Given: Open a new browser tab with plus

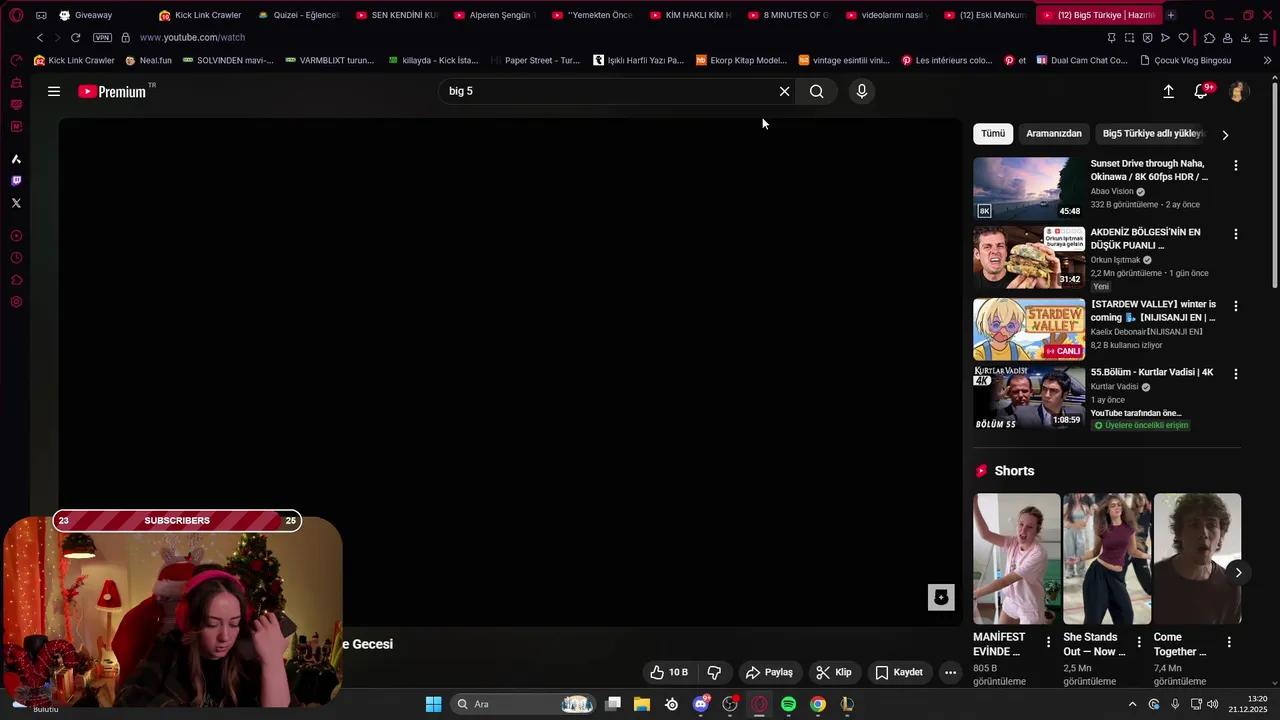Looking at the screenshot, I should click(1171, 15).
